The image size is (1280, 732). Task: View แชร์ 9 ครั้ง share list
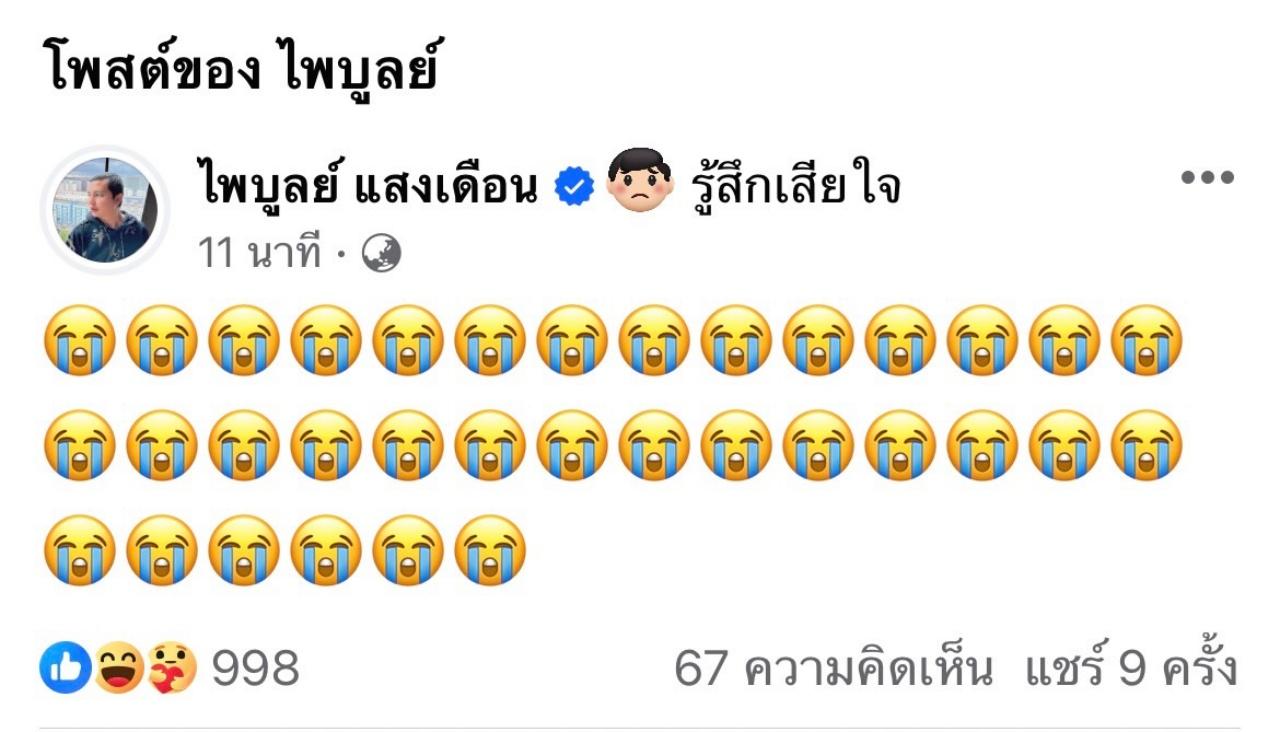(x=1131, y=668)
